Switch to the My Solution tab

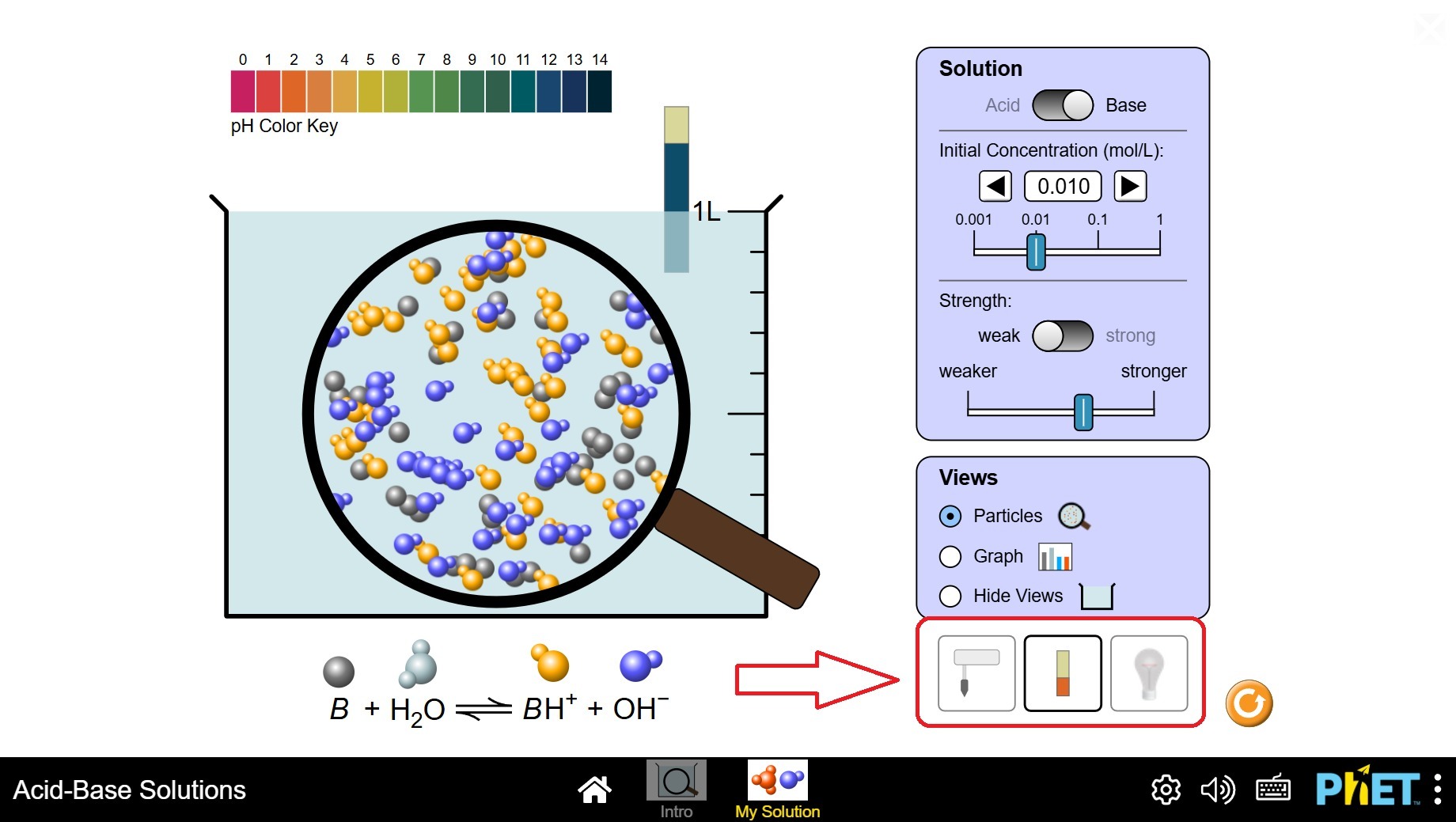click(778, 790)
